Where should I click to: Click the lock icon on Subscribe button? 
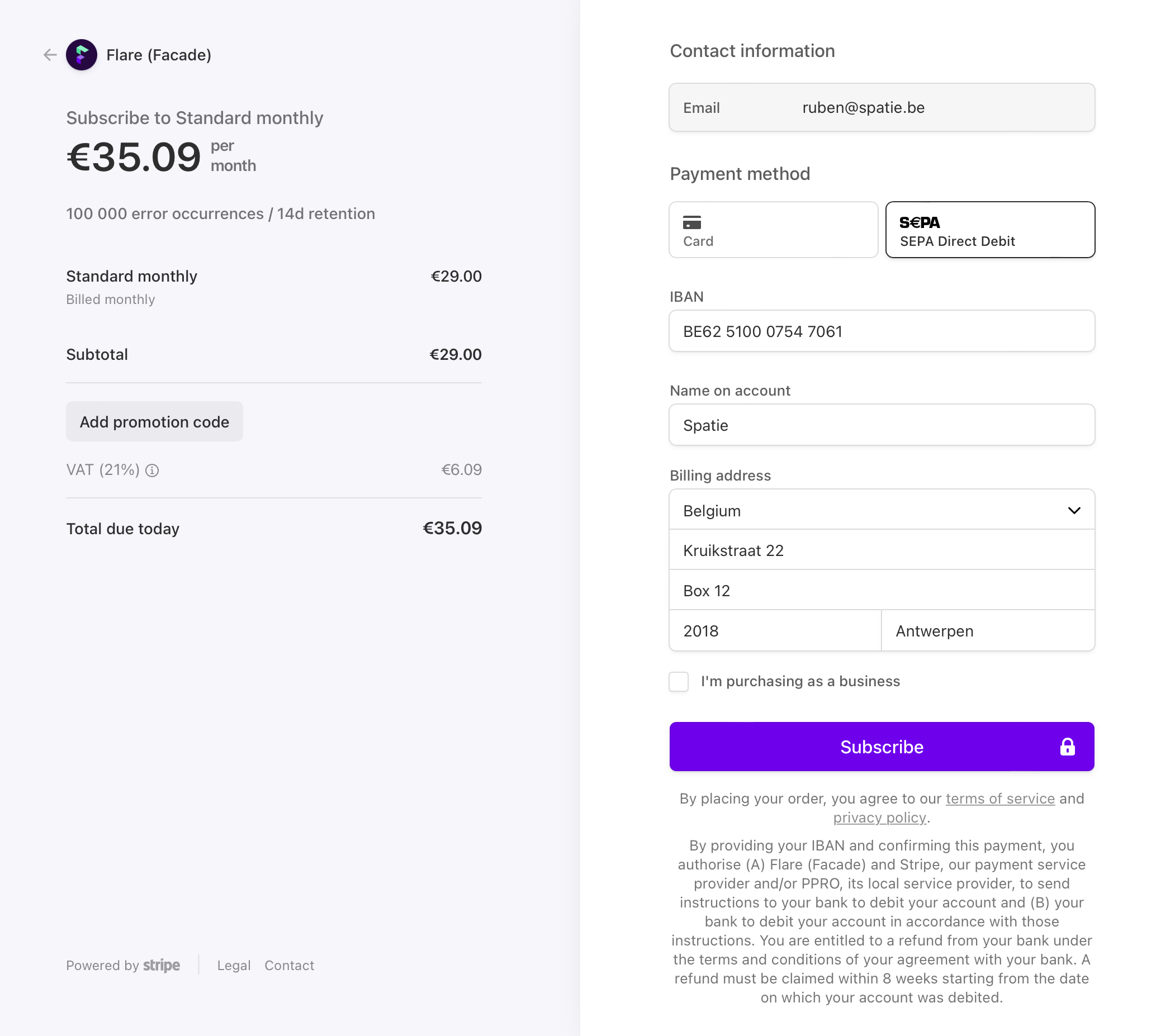tap(1067, 747)
